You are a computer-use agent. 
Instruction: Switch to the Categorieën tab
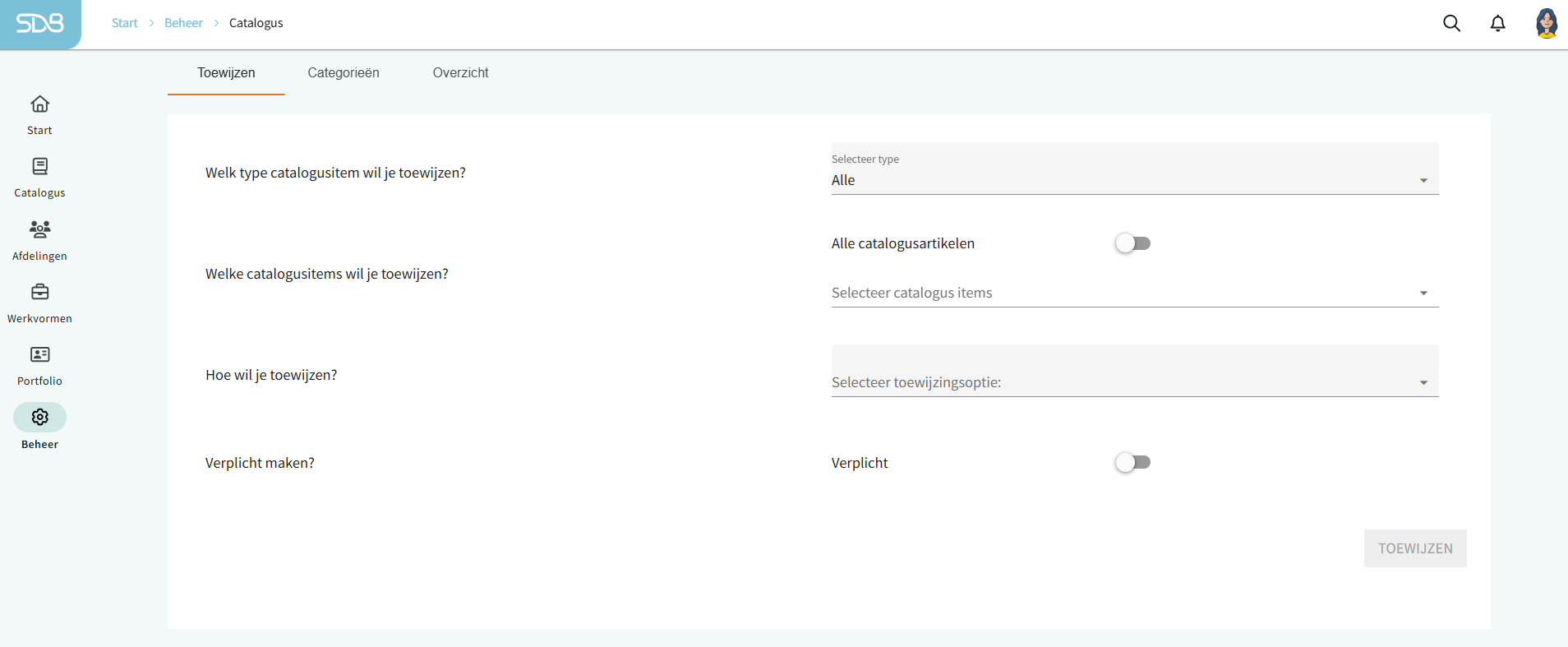(344, 73)
